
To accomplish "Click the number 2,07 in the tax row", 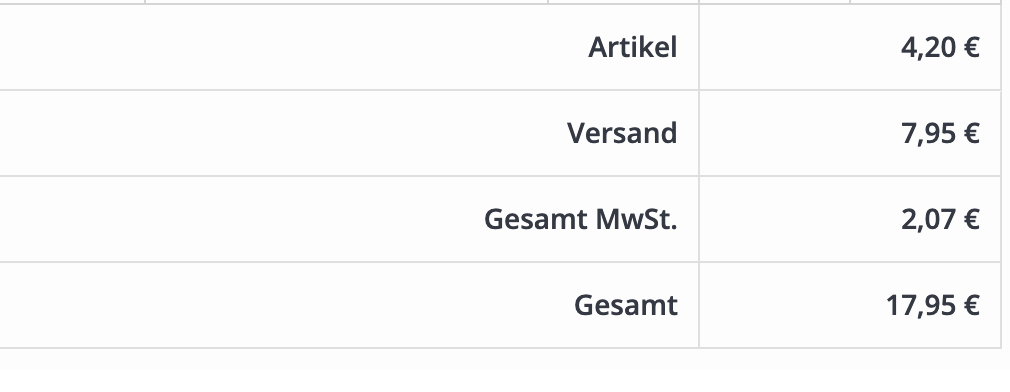I will (x=928, y=219).
